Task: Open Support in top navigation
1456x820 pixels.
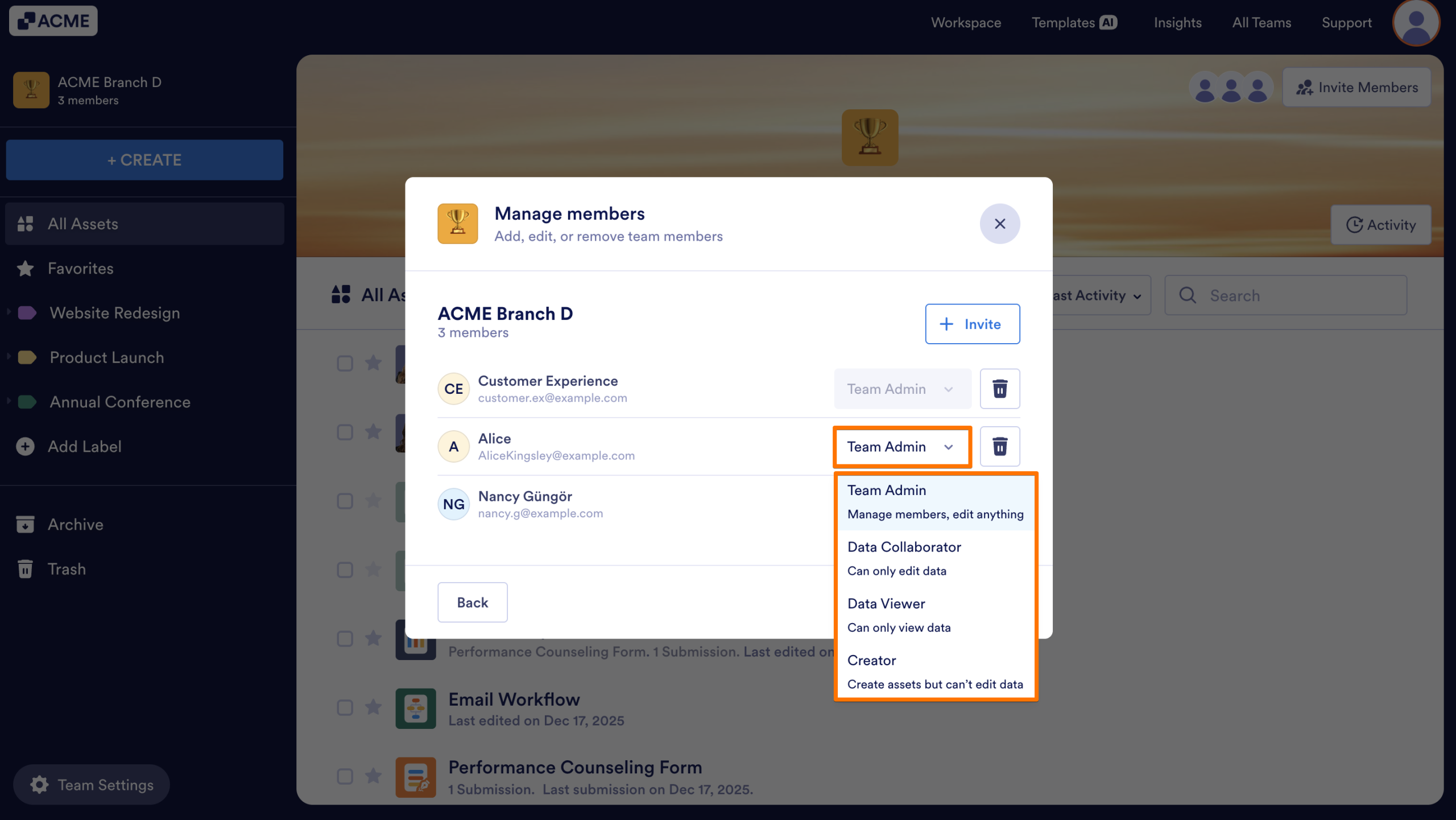Action: pos(1346,23)
